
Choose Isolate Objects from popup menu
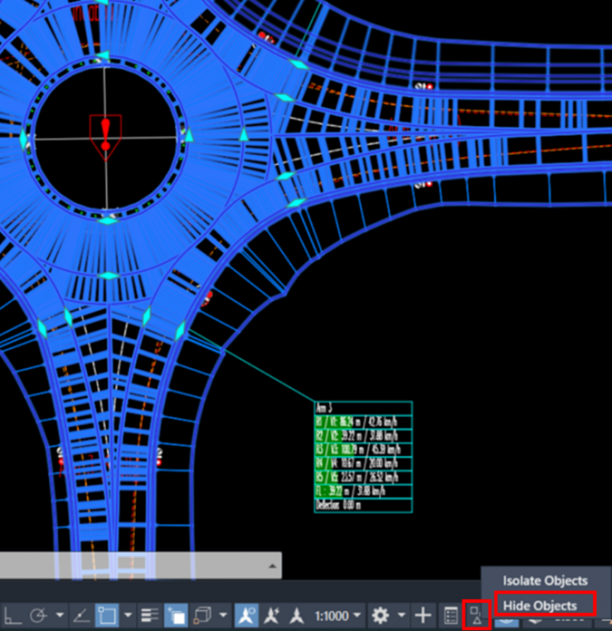coord(545,581)
